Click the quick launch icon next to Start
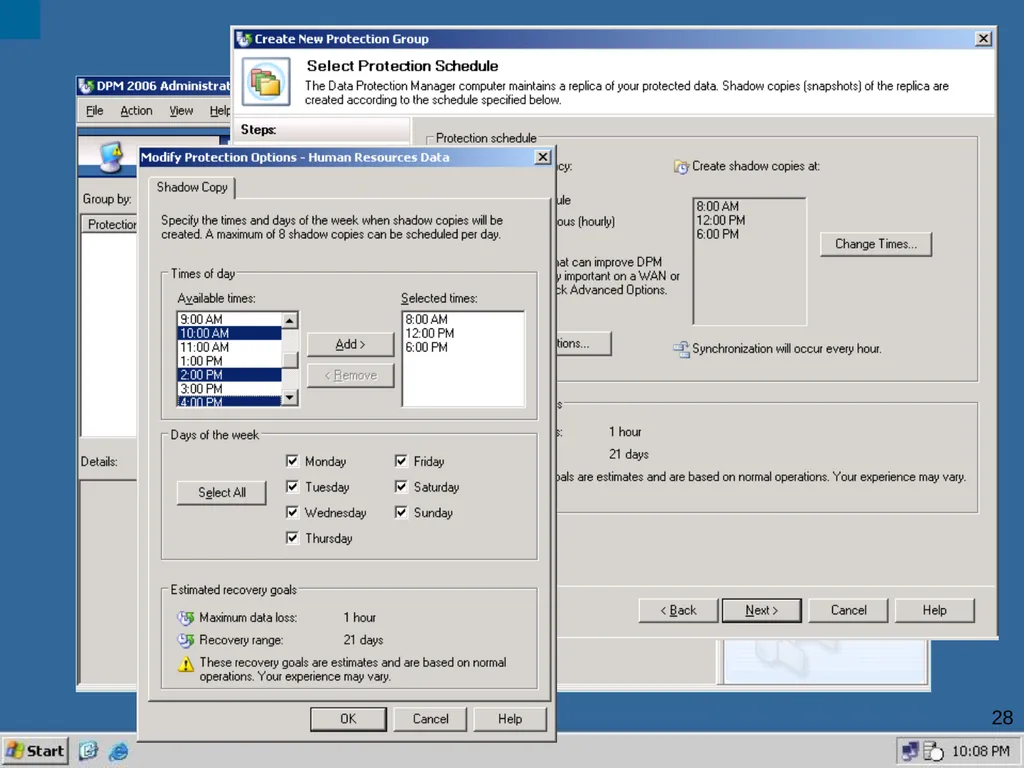1024x768 pixels. [88, 751]
